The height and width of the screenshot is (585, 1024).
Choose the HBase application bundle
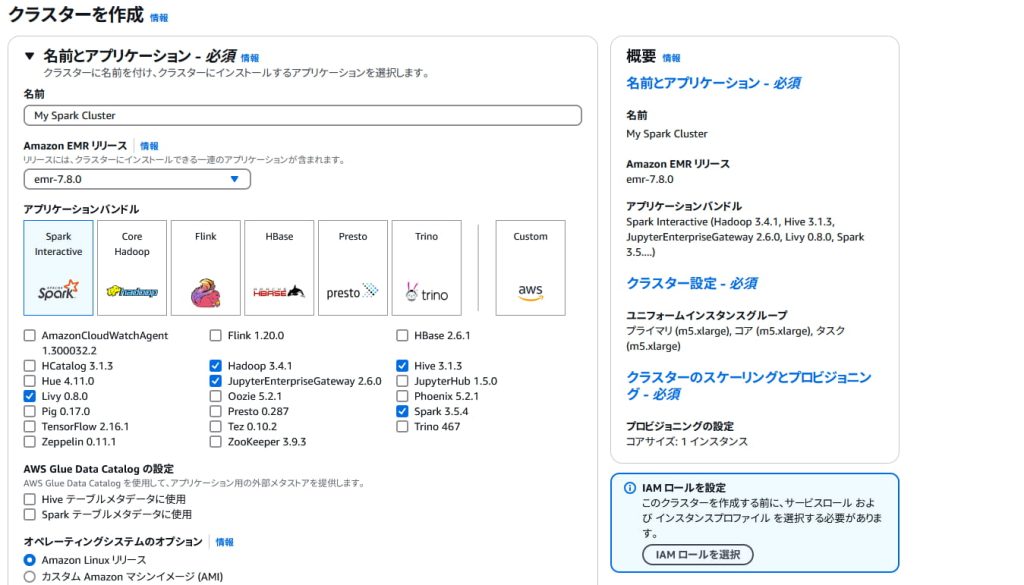[x=280, y=268]
